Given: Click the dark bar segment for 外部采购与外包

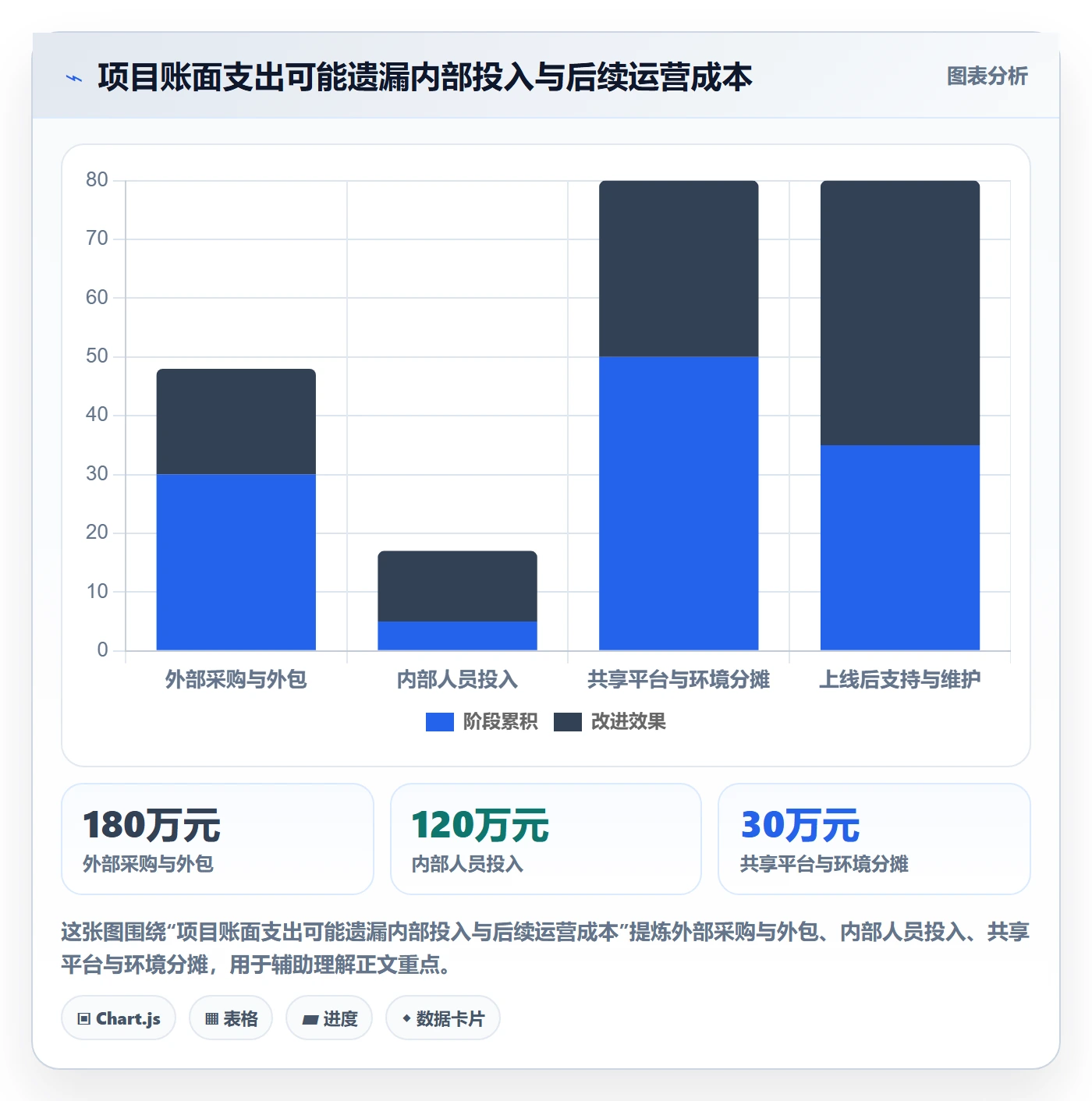Looking at the screenshot, I should [236, 422].
